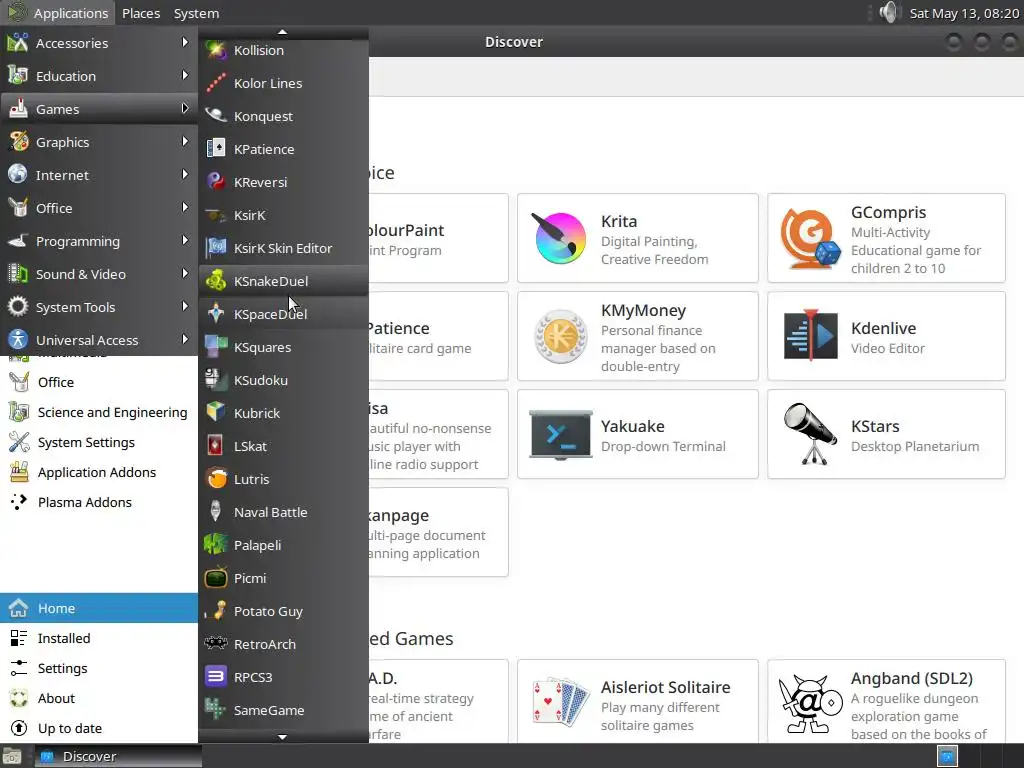Open the GCompris app card
Viewport: 1024px width, 768px height.
pyautogui.click(x=886, y=238)
